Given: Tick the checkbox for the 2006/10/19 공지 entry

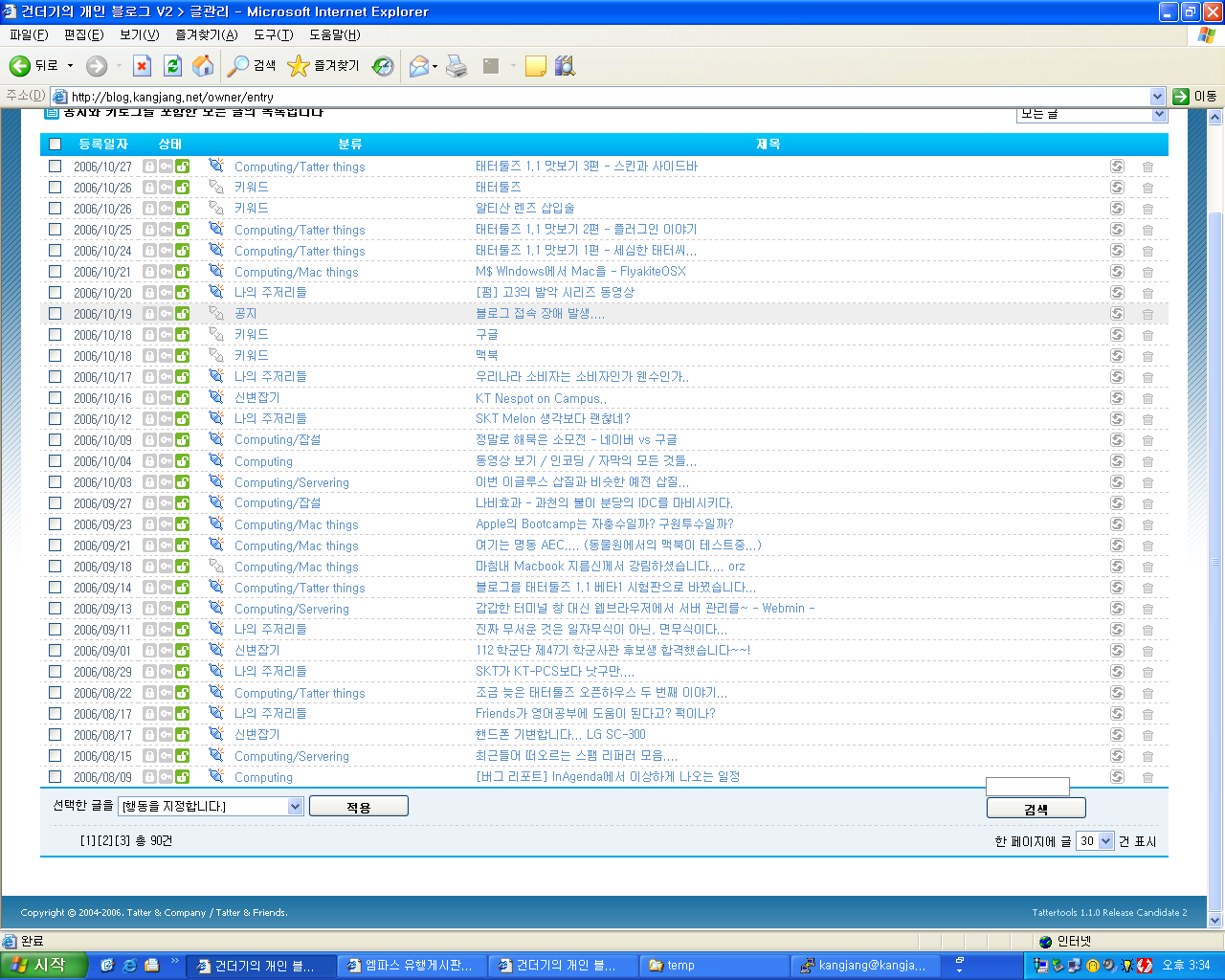Looking at the screenshot, I should pyautogui.click(x=55, y=313).
